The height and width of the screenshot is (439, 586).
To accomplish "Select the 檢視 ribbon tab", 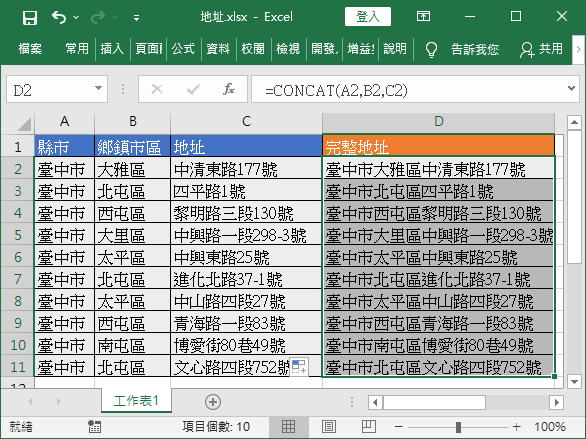I will (288, 49).
